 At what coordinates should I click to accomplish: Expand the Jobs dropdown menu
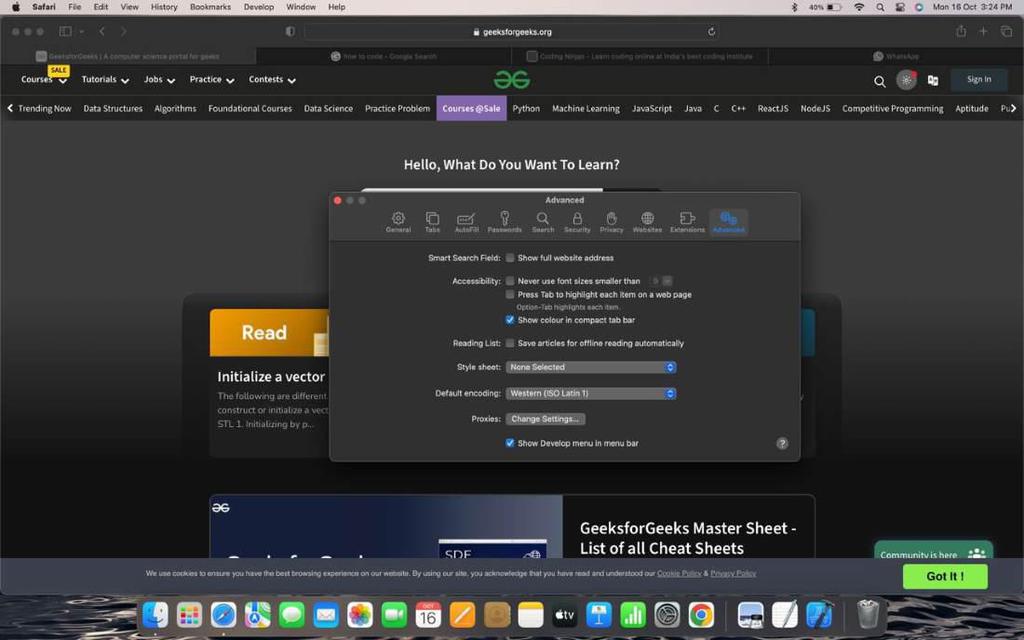point(159,80)
